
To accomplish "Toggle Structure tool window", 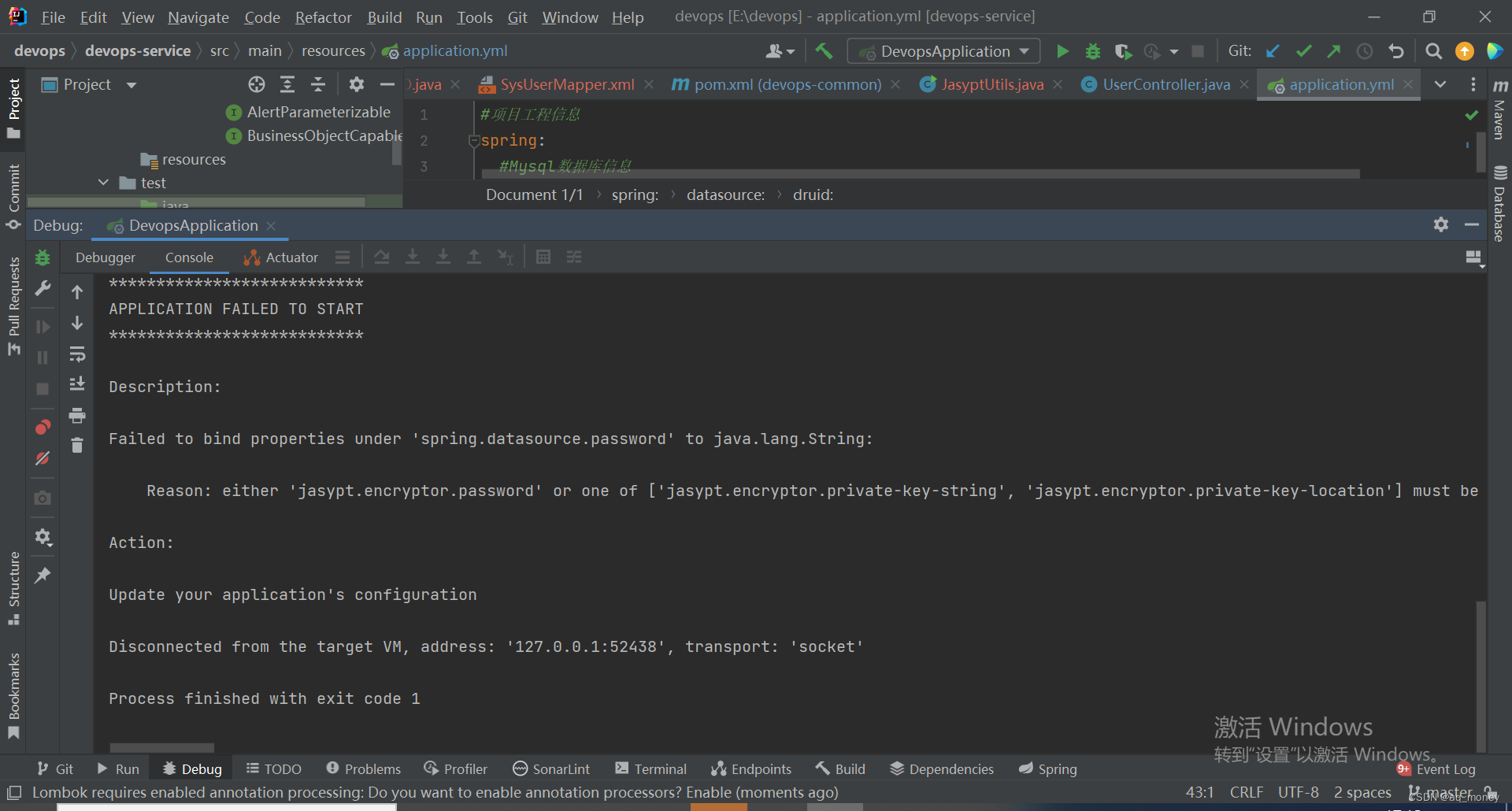I will click(13, 588).
